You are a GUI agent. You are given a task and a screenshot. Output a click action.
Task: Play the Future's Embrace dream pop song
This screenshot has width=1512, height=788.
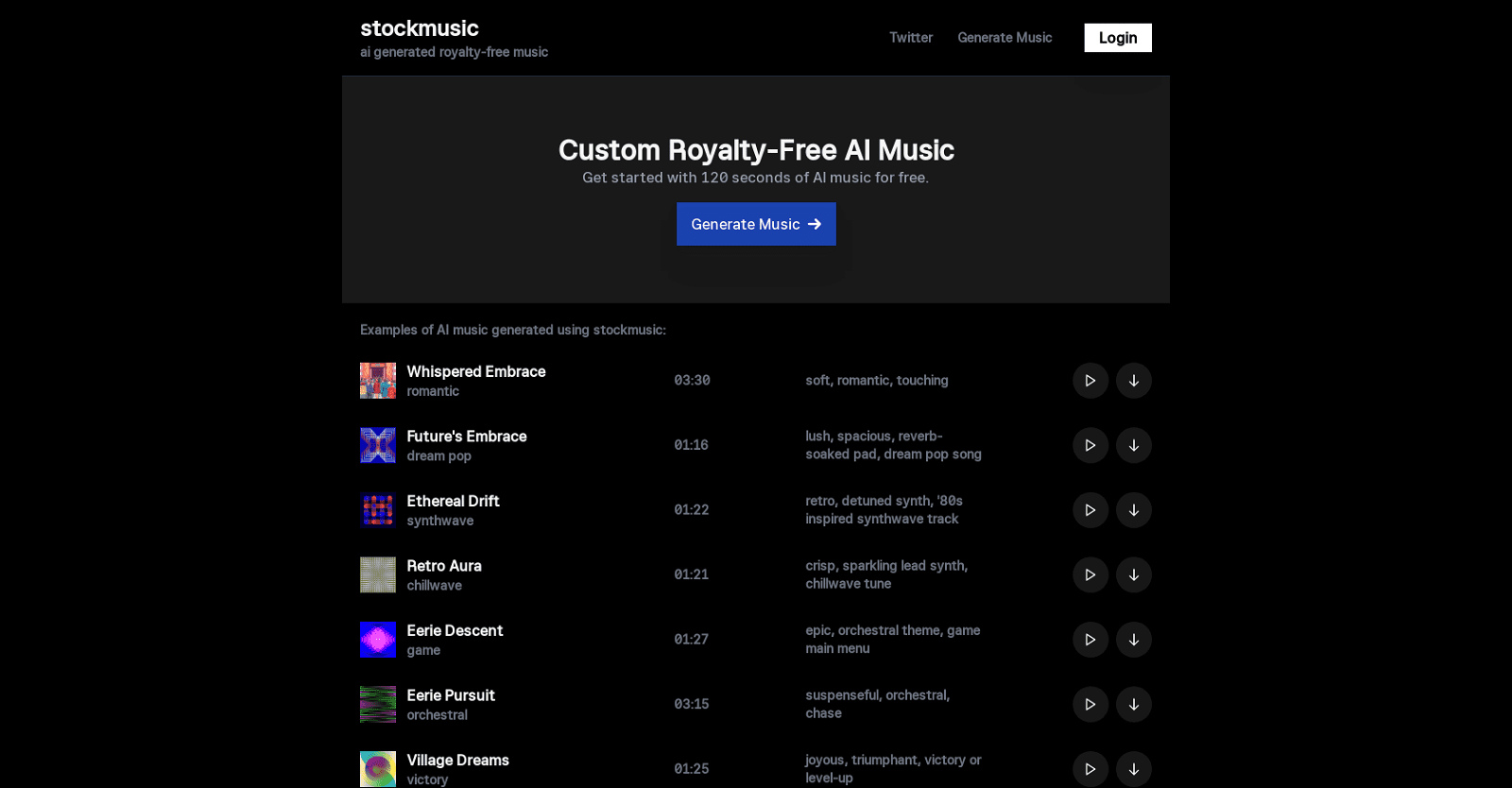1091,445
